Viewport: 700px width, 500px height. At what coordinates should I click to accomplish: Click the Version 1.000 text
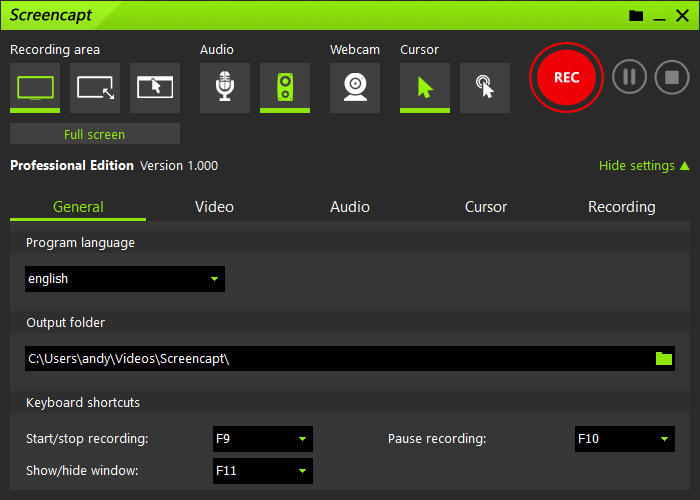pos(179,166)
